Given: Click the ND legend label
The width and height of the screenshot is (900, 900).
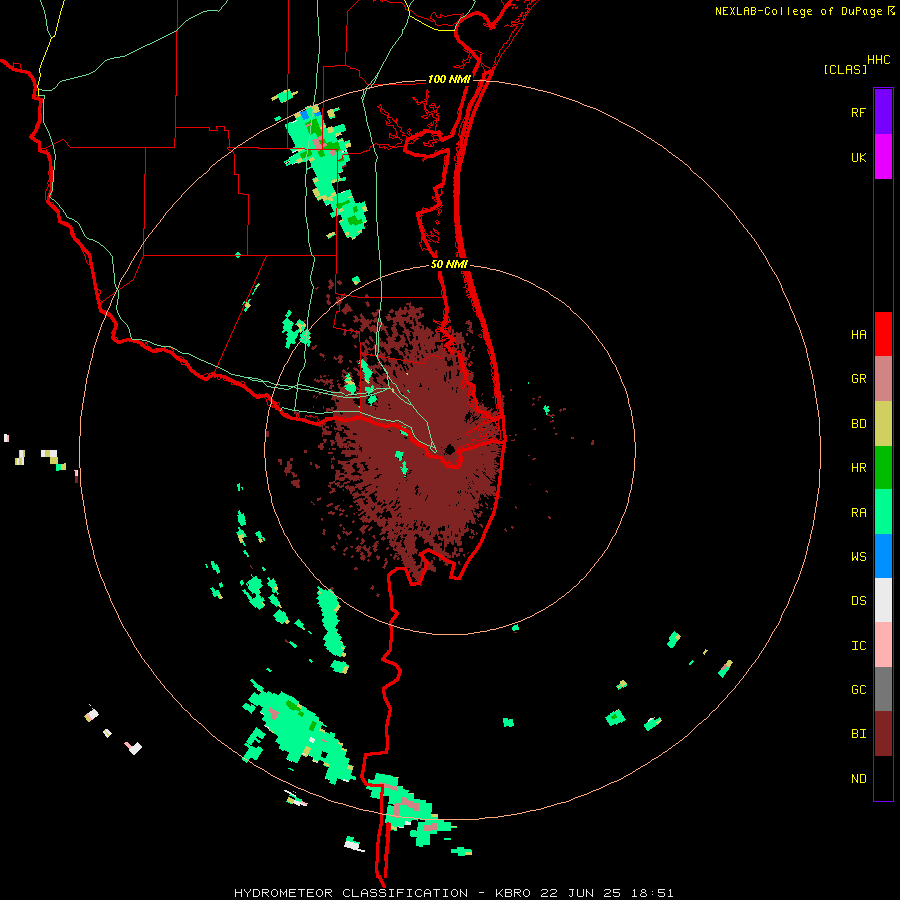Looking at the screenshot, I should (x=858, y=779).
